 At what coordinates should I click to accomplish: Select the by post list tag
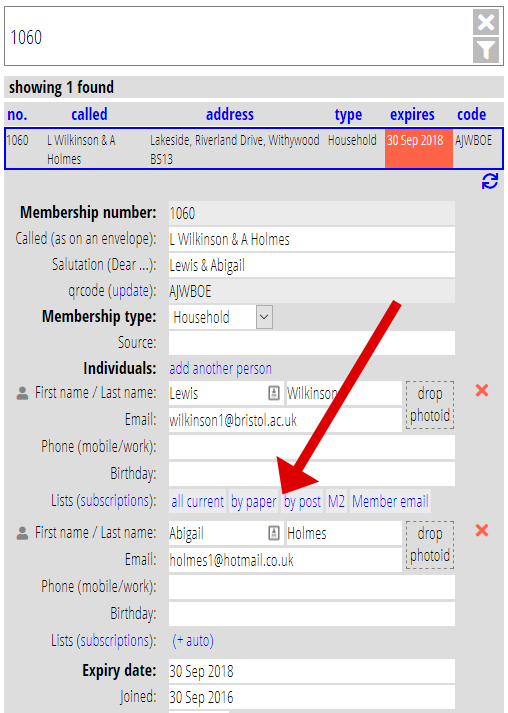(x=302, y=501)
